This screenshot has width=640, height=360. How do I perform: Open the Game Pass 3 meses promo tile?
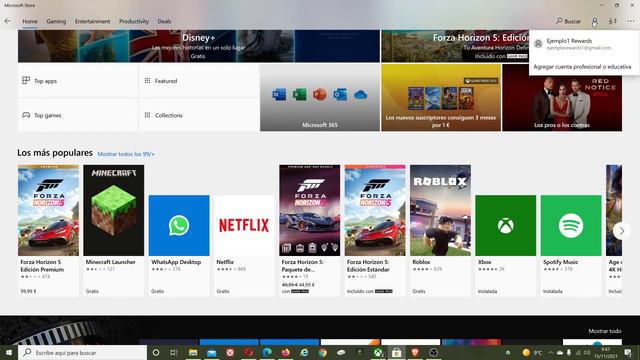pos(441,98)
